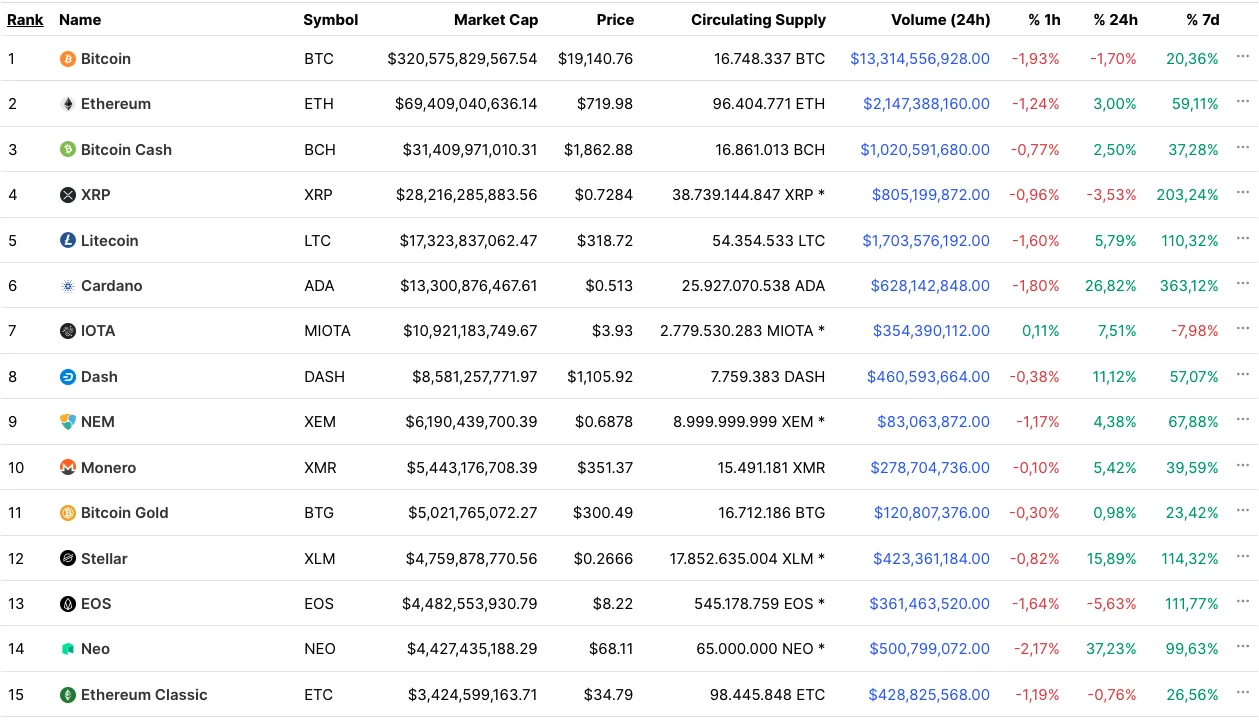This screenshot has width=1259, height=722.
Task: Click the Litecoin logo icon
Action: (68, 241)
